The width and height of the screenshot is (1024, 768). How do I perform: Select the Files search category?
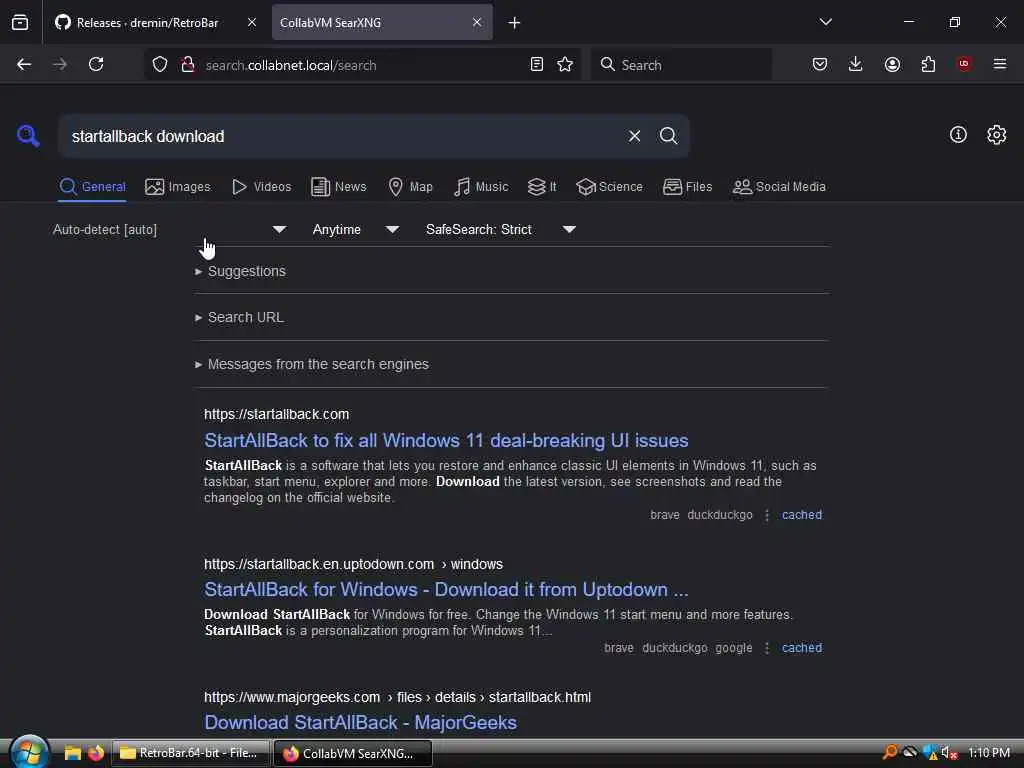tap(687, 187)
